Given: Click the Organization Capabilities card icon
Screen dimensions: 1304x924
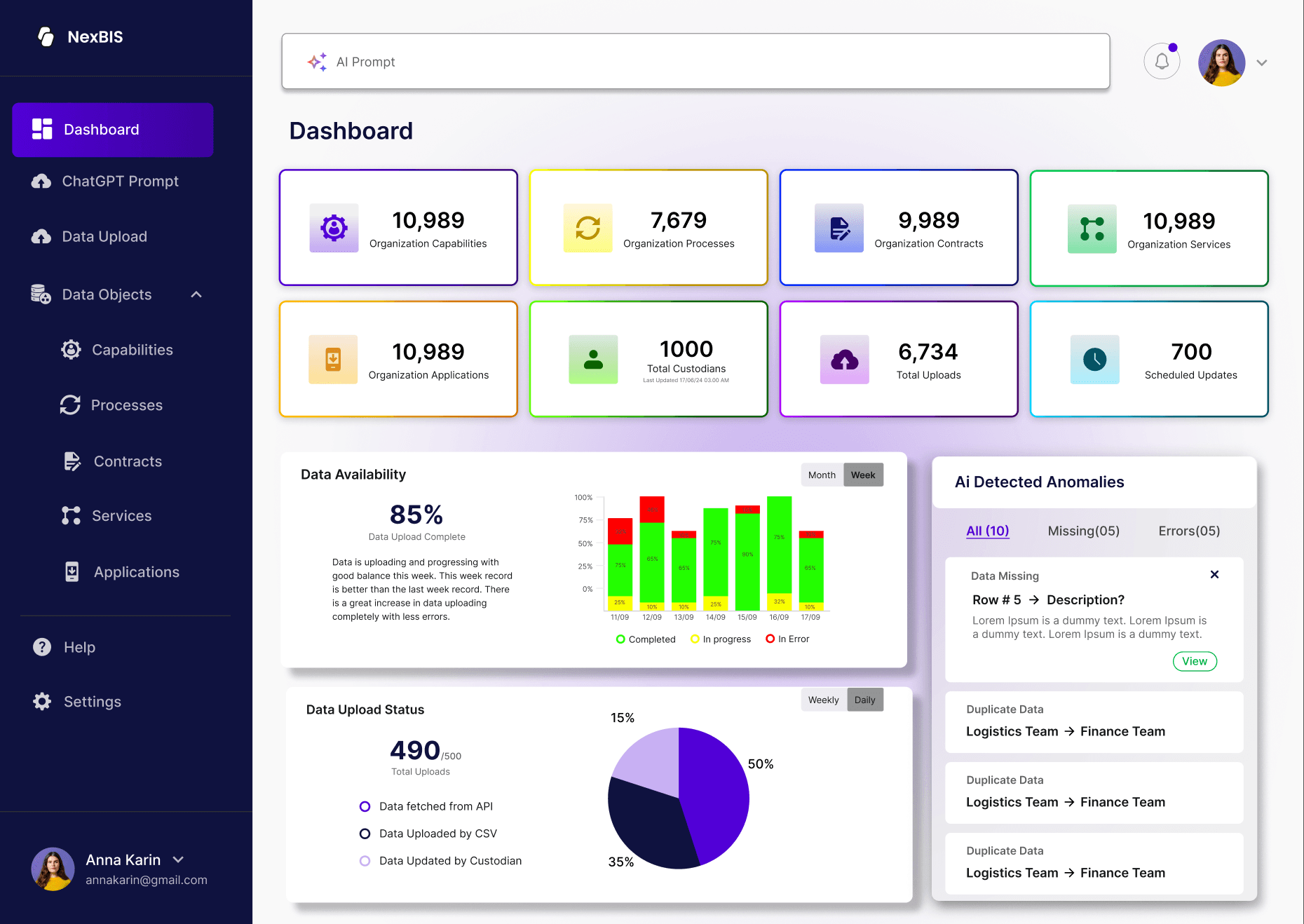Looking at the screenshot, I should click(x=334, y=228).
